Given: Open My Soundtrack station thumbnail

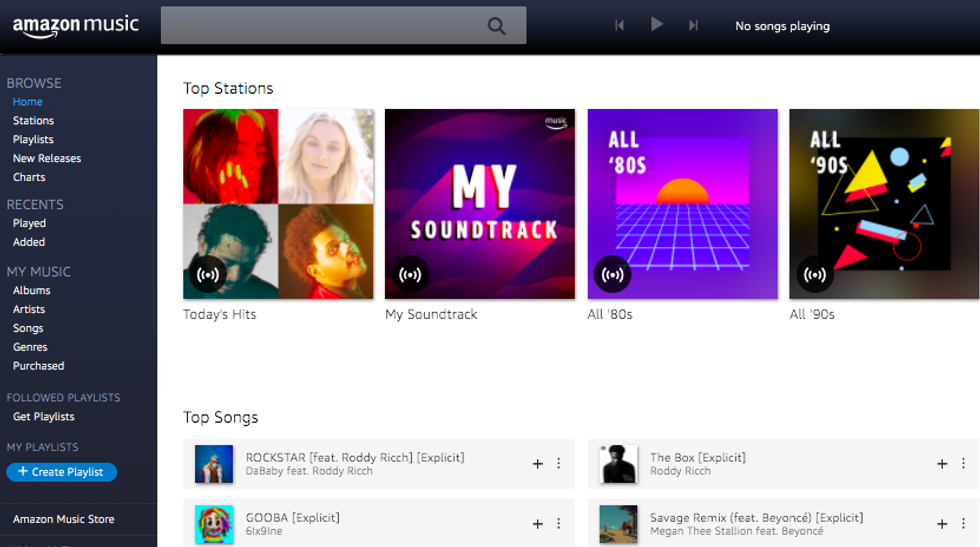Looking at the screenshot, I should tap(480, 204).
